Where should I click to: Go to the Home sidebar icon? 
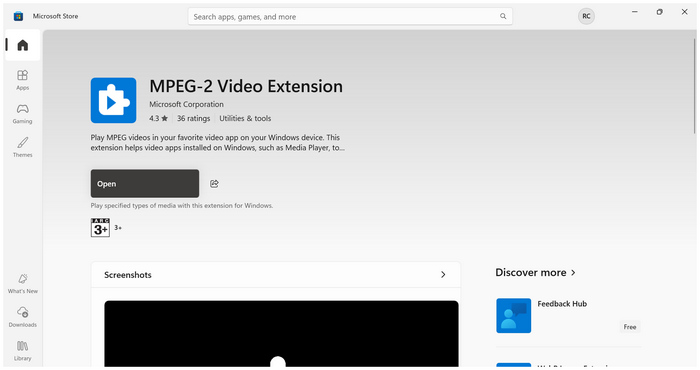[22, 45]
